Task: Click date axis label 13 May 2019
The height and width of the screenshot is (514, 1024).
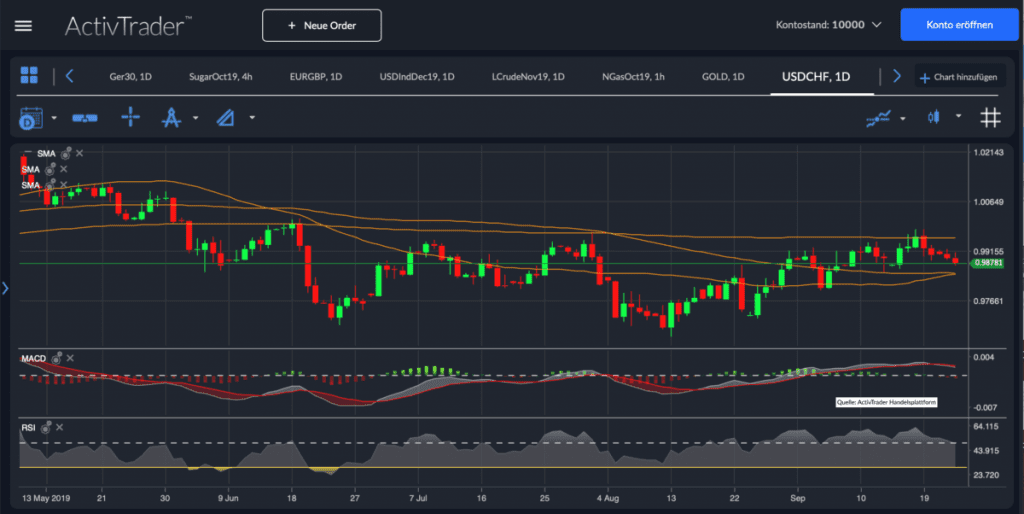Action: [x=46, y=498]
